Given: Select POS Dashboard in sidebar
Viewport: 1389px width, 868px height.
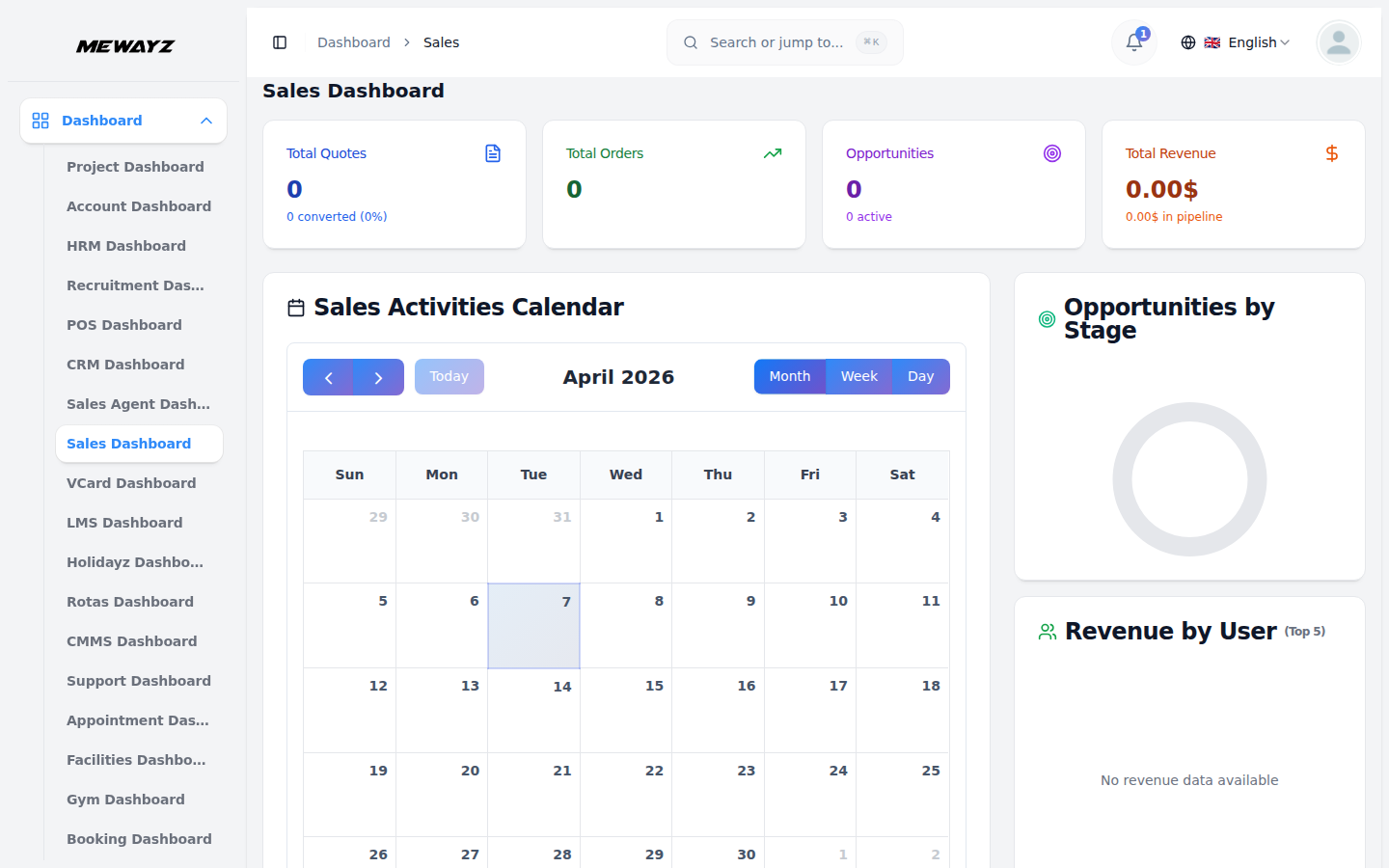Looking at the screenshot, I should tap(123, 325).
